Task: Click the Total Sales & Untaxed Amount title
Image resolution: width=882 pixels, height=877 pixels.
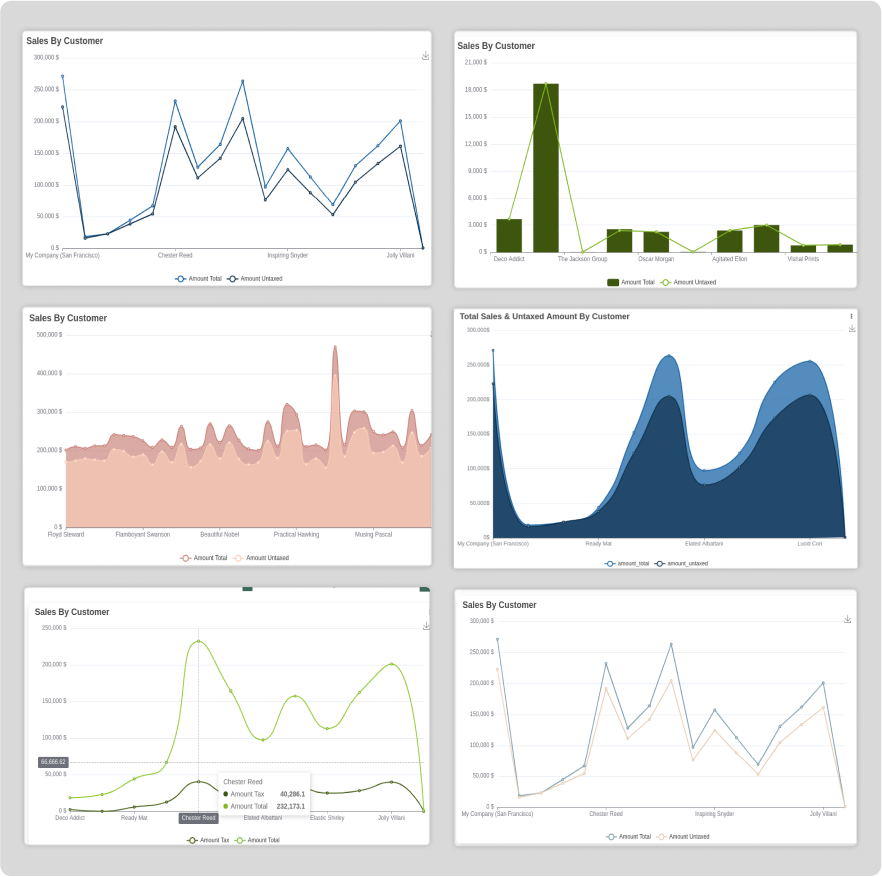Action: tap(544, 316)
